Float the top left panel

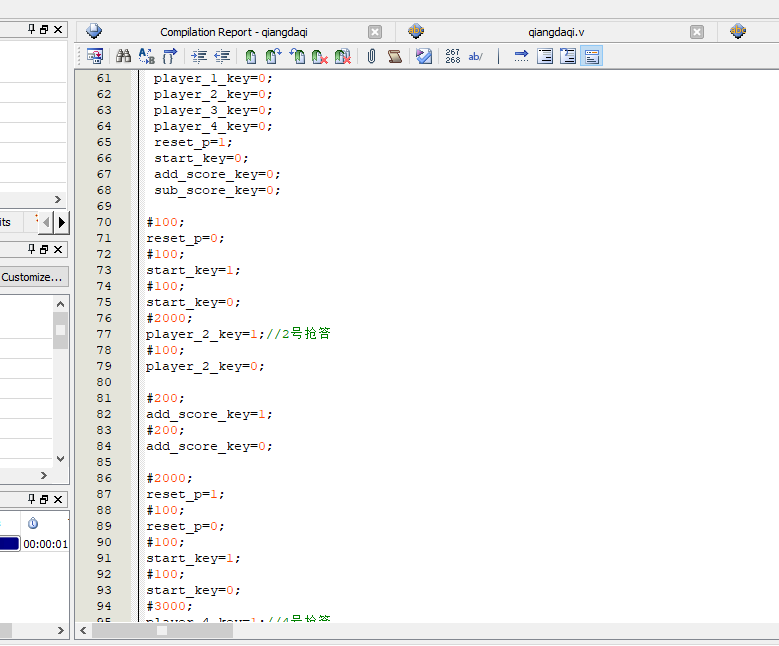44,29
